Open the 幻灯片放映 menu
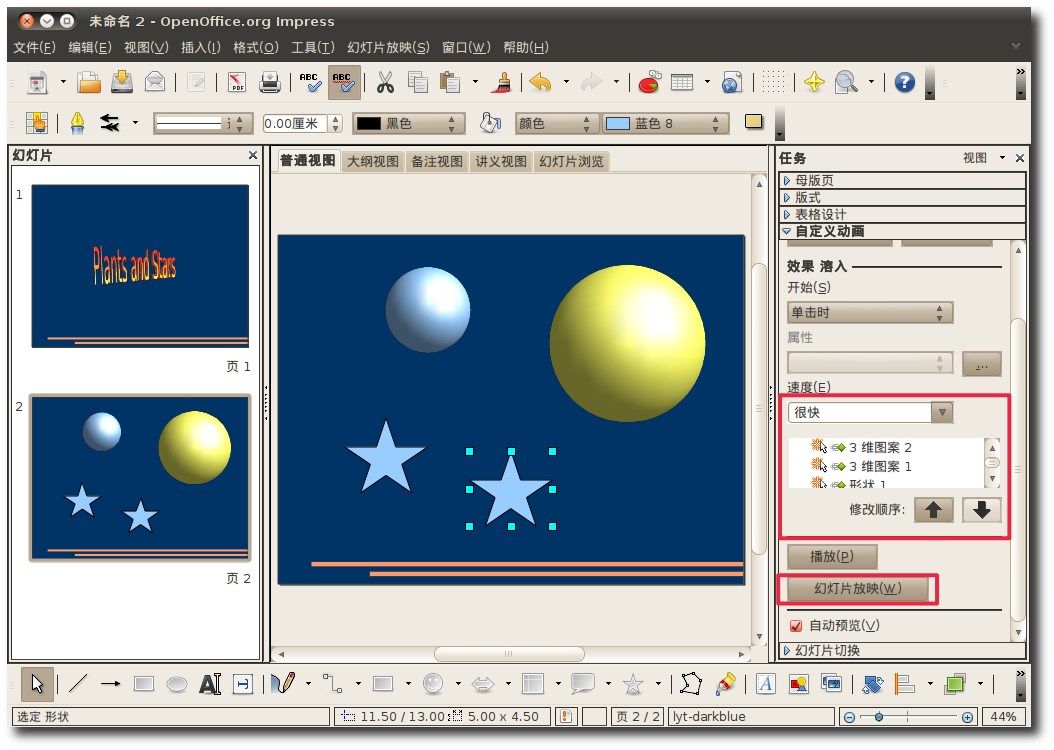 [x=388, y=47]
